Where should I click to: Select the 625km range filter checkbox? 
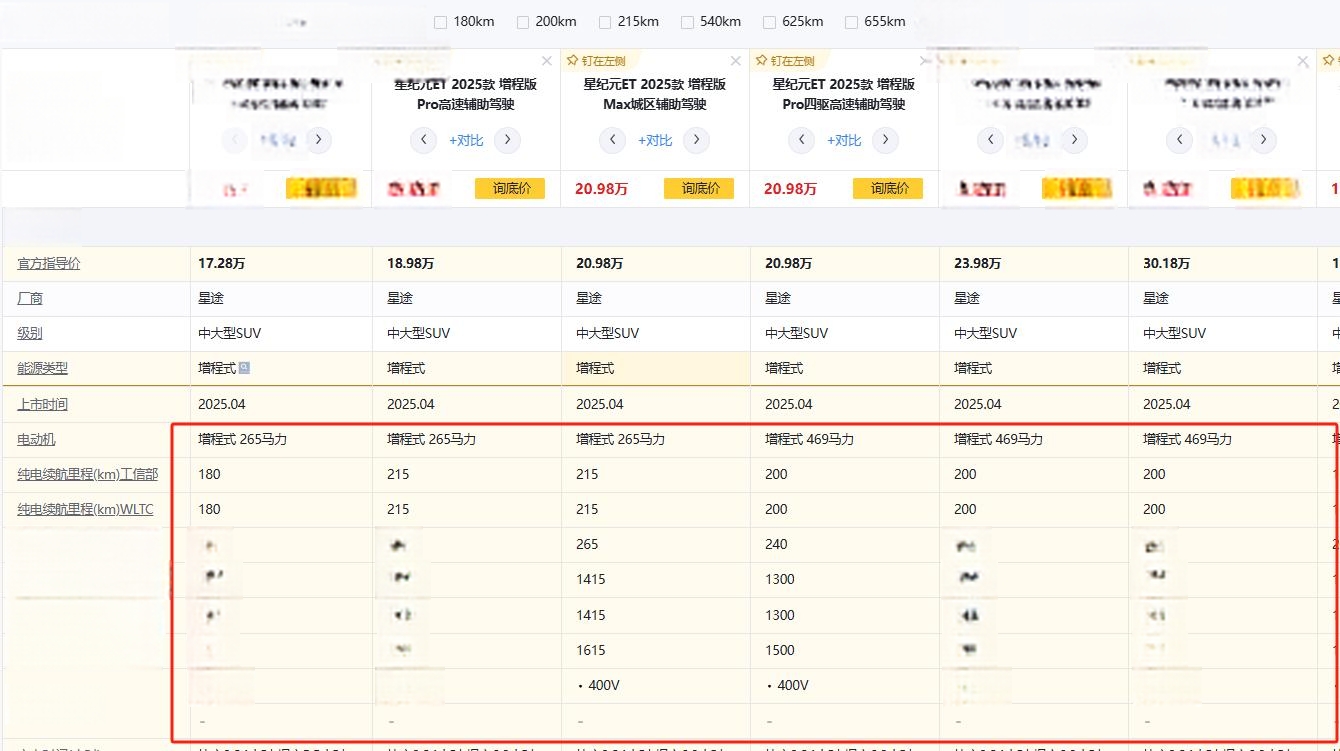click(769, 22)
